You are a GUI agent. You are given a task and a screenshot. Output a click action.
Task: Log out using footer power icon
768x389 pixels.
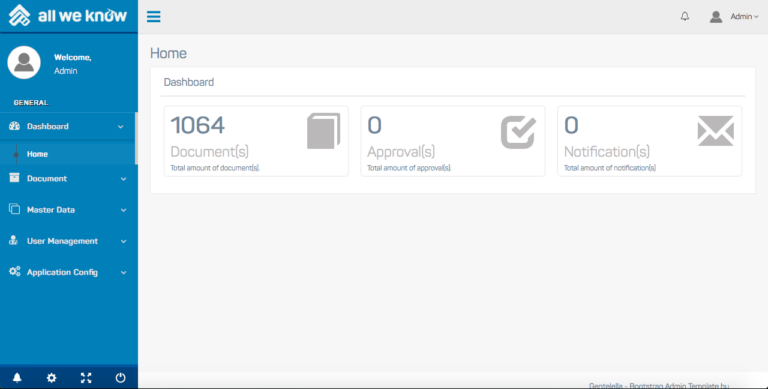(x=120, y=378)
